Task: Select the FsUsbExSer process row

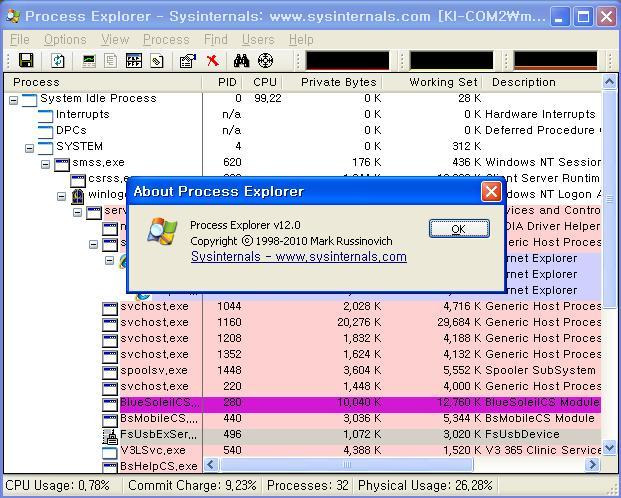Action: (303, 435)
